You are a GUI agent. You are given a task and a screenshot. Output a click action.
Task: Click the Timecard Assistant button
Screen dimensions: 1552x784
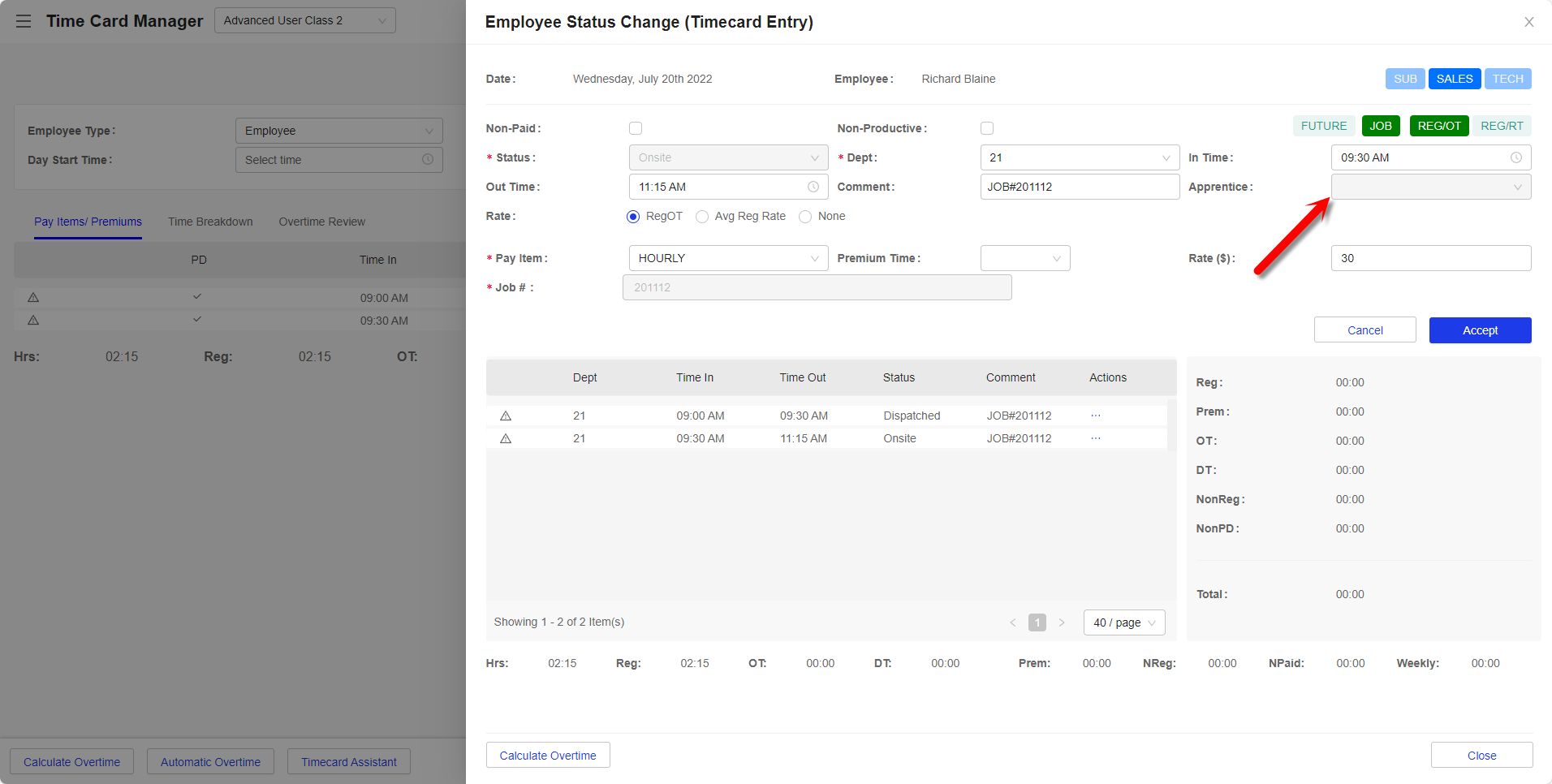pyautogui.click(x=349, y=762)
